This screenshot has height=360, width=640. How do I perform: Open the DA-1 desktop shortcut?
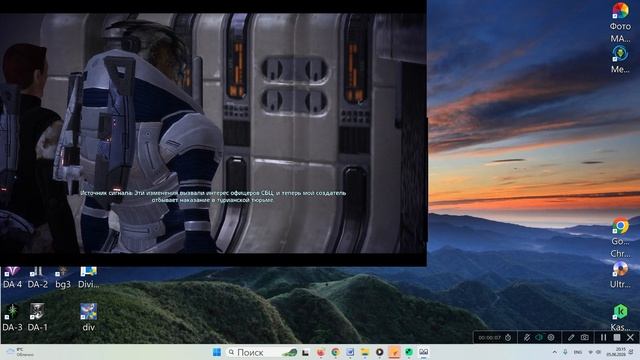[x=37, y=318]
